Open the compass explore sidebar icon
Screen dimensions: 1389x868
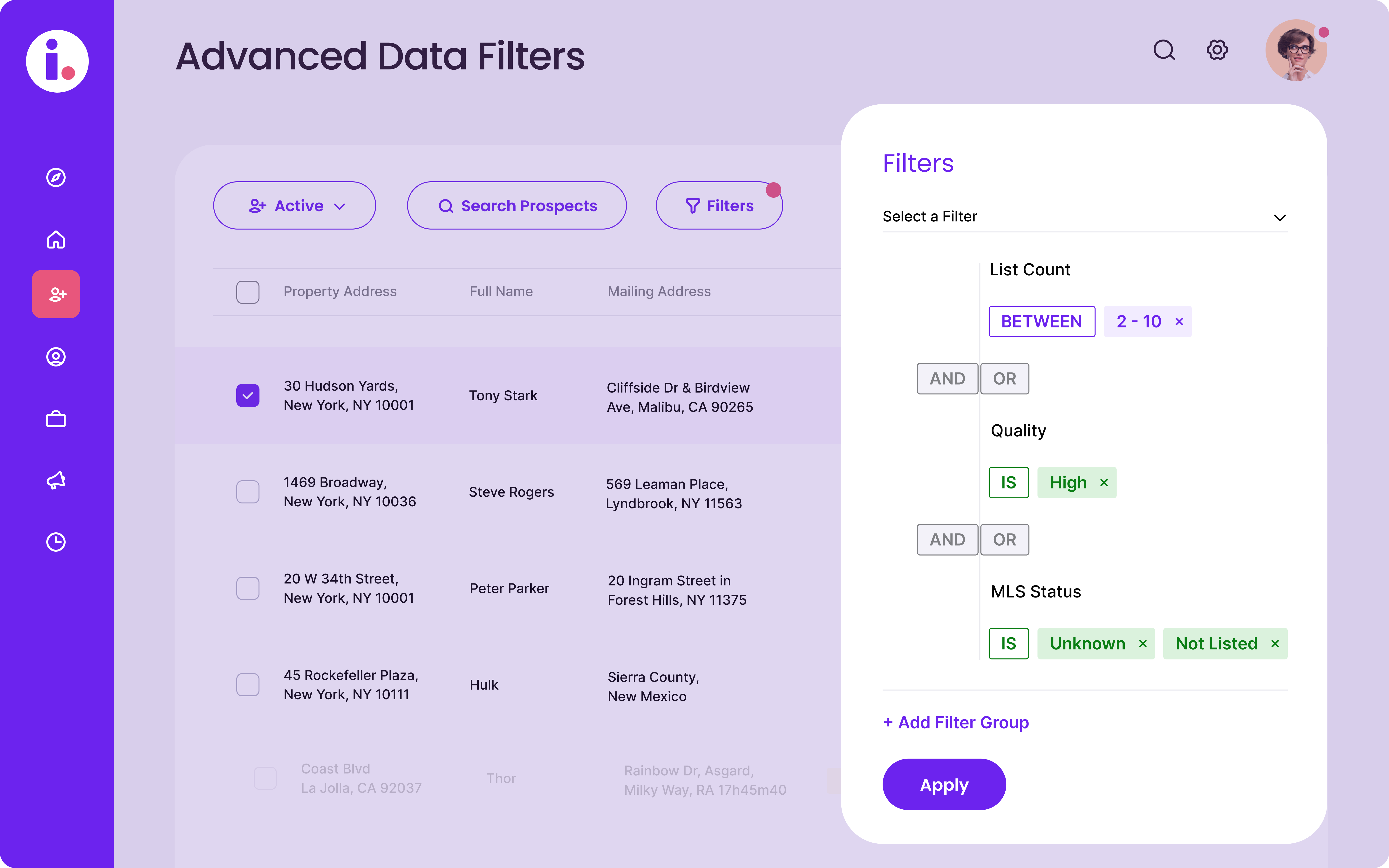click(x=56, y=177)
